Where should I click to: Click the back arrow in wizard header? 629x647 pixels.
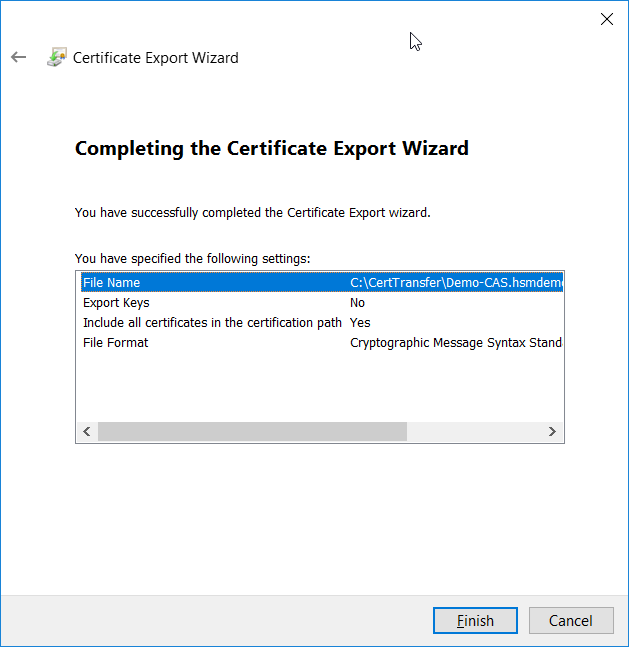pyautogui.click(x=18, y=57)
